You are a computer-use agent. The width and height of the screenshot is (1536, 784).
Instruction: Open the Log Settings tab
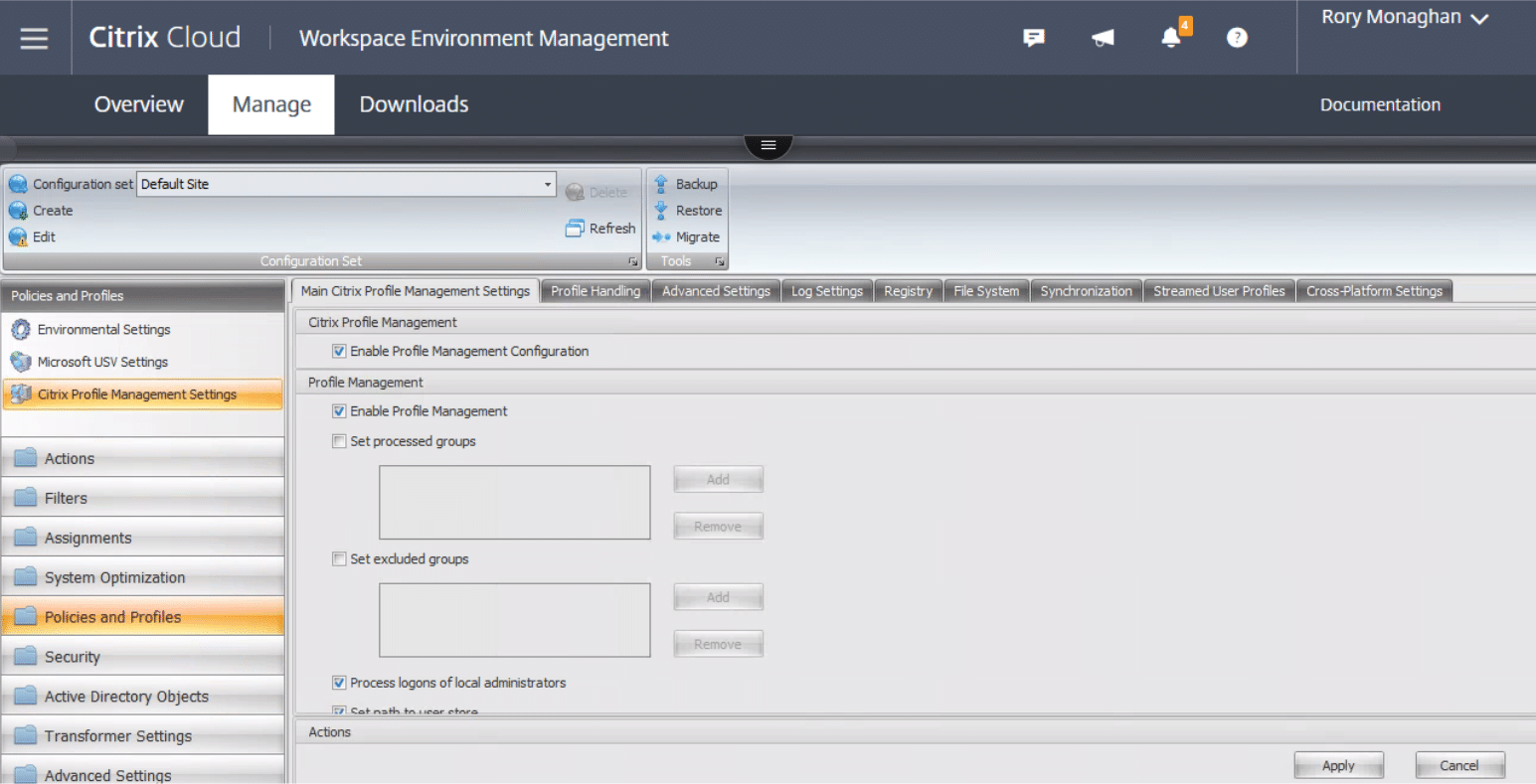827,291
